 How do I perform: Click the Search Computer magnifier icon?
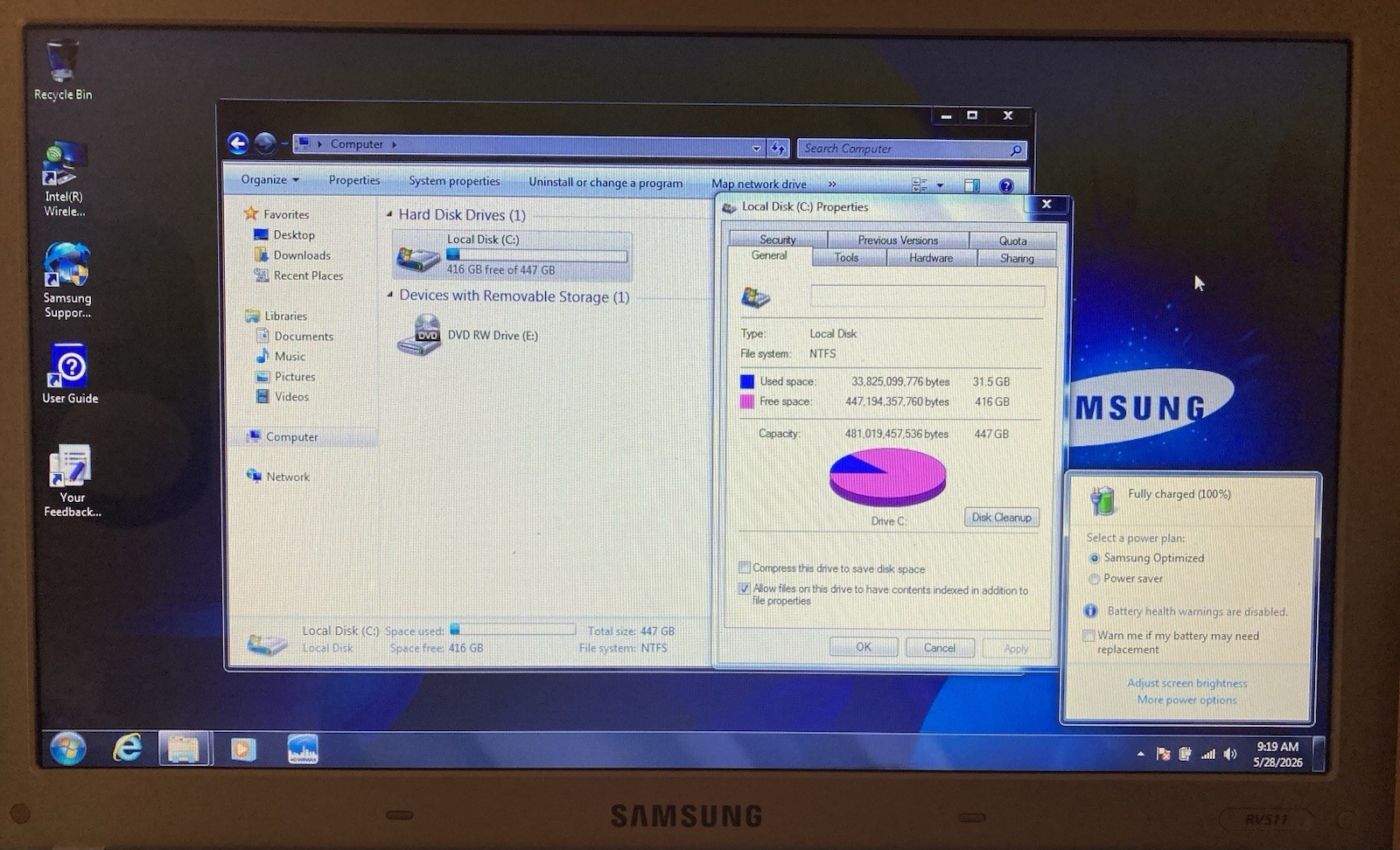point(1015,150)
